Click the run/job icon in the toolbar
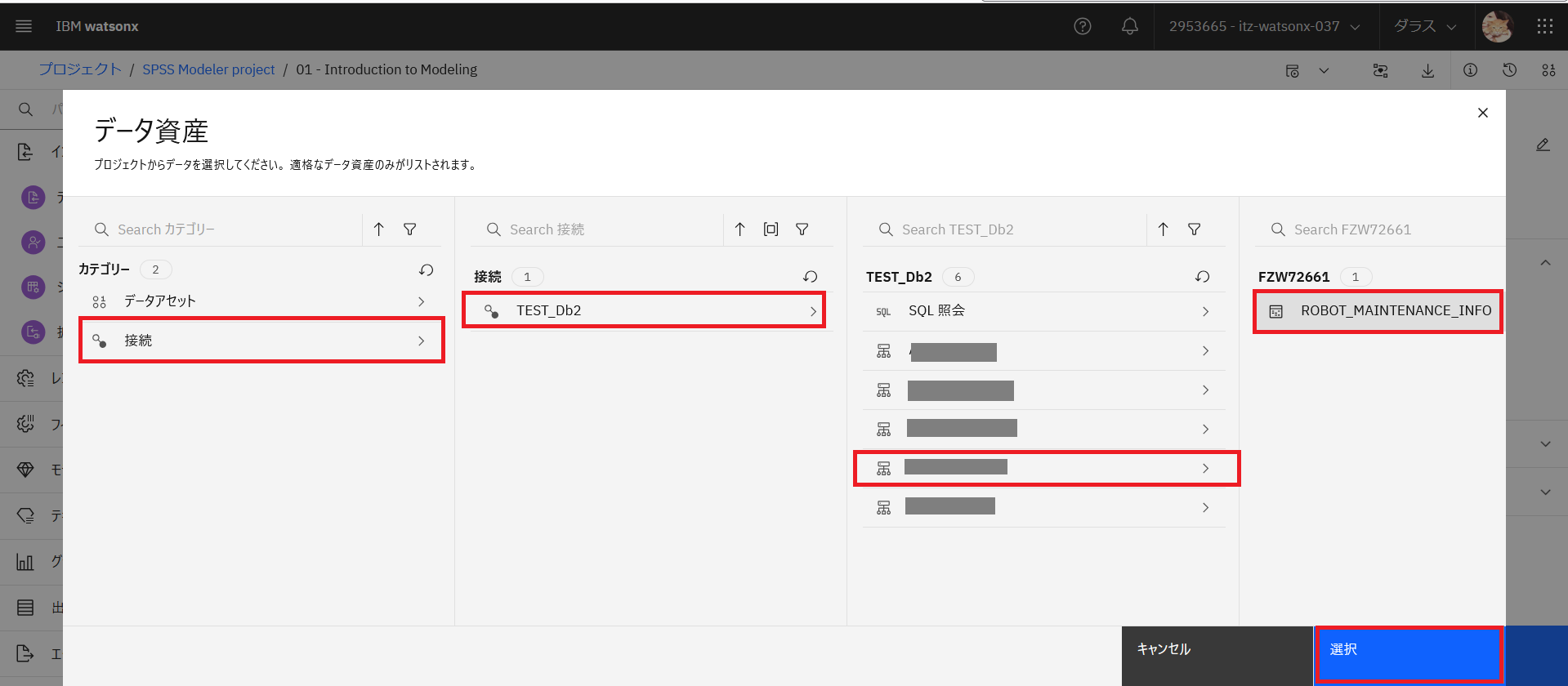The height and width of the screenshot is (686, 1568). coord(1292,71)
